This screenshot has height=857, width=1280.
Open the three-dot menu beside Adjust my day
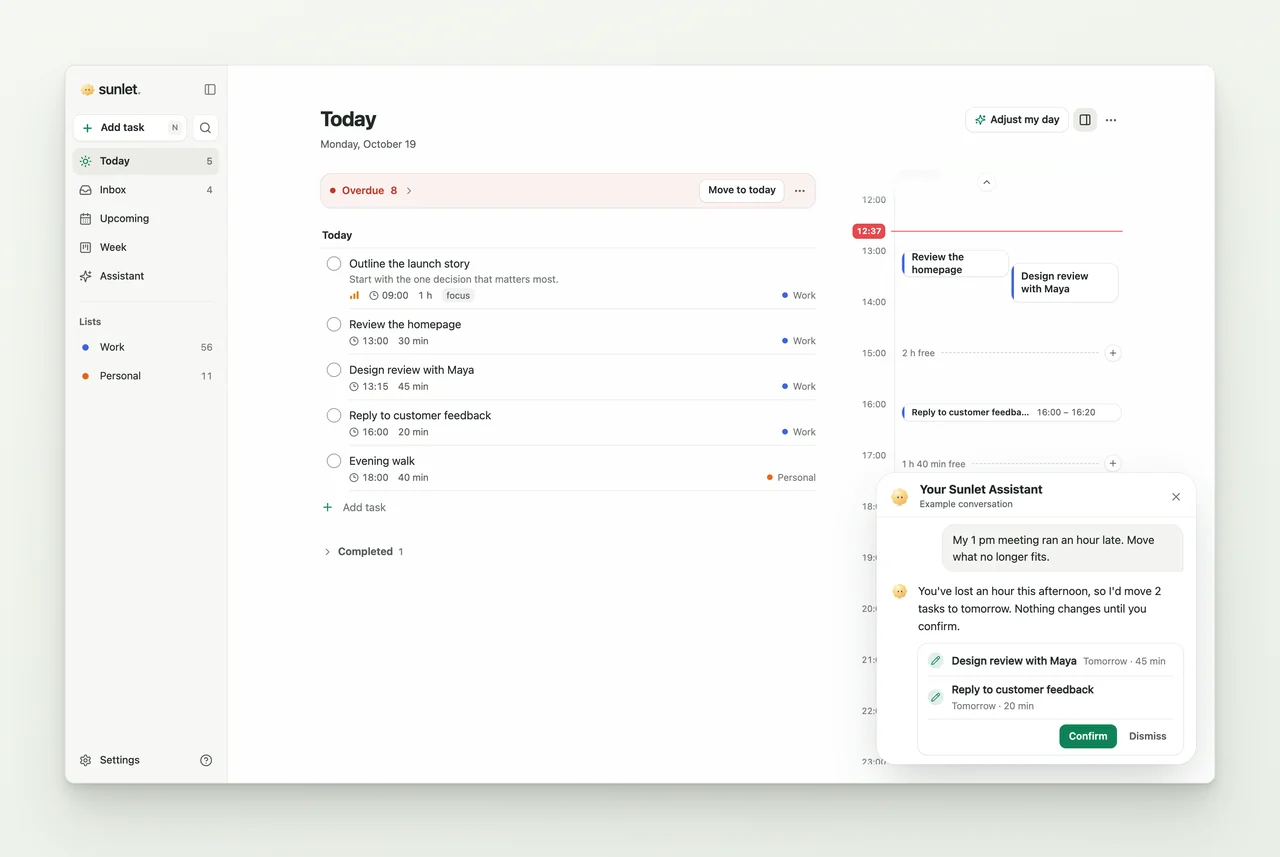pos(1111,120)
